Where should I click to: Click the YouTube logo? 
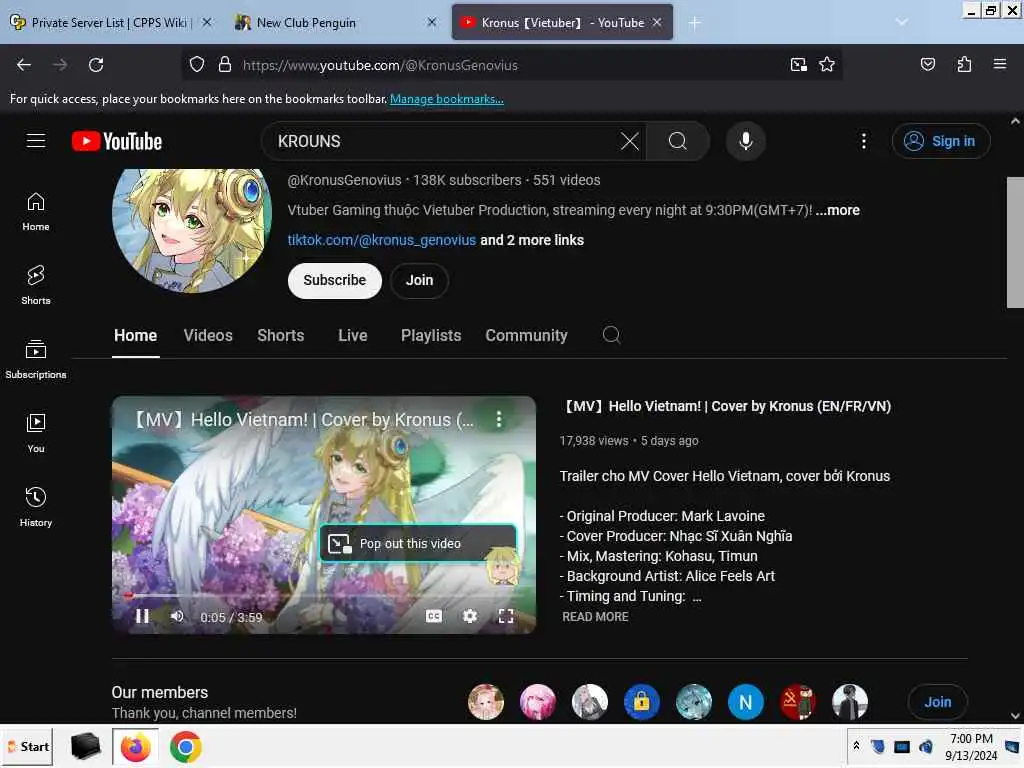117,141
